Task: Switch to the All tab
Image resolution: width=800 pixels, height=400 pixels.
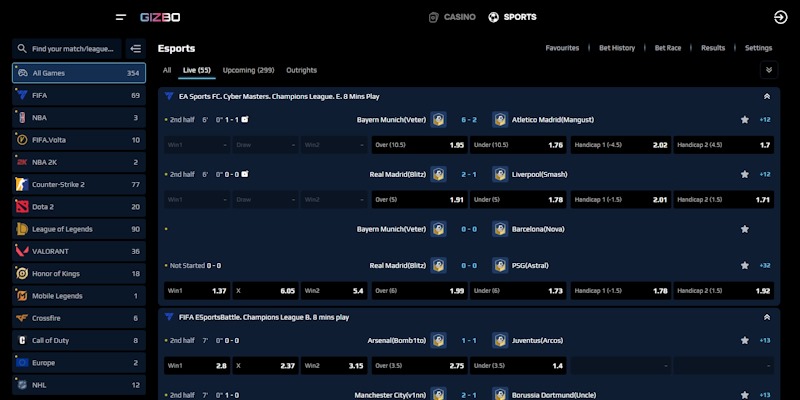Action: point(167,70)
